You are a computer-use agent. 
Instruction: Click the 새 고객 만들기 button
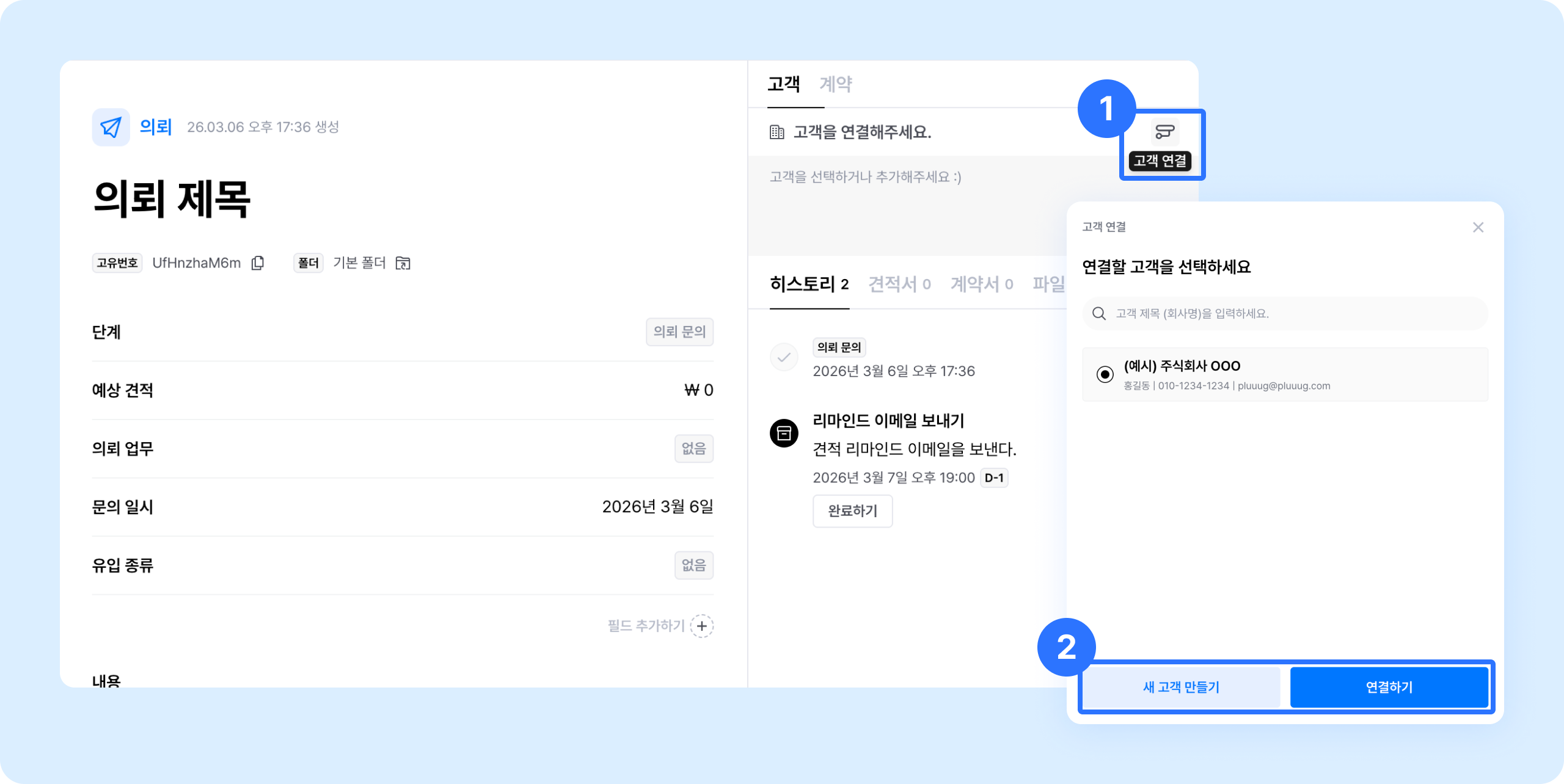1181,687
